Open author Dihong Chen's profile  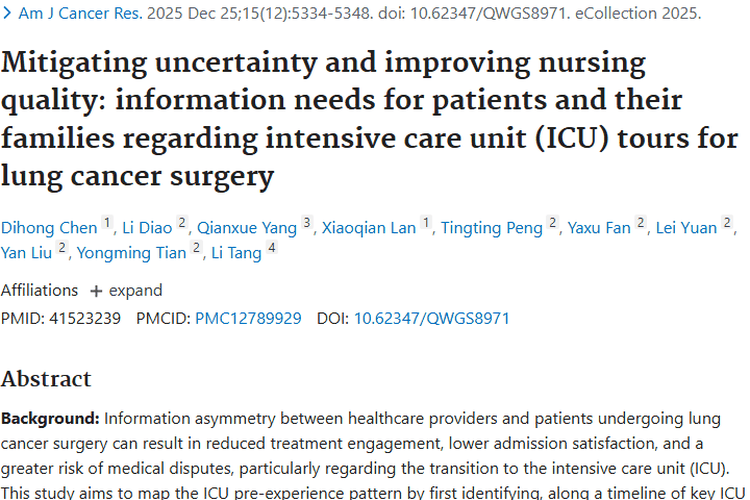click(49, 227)
